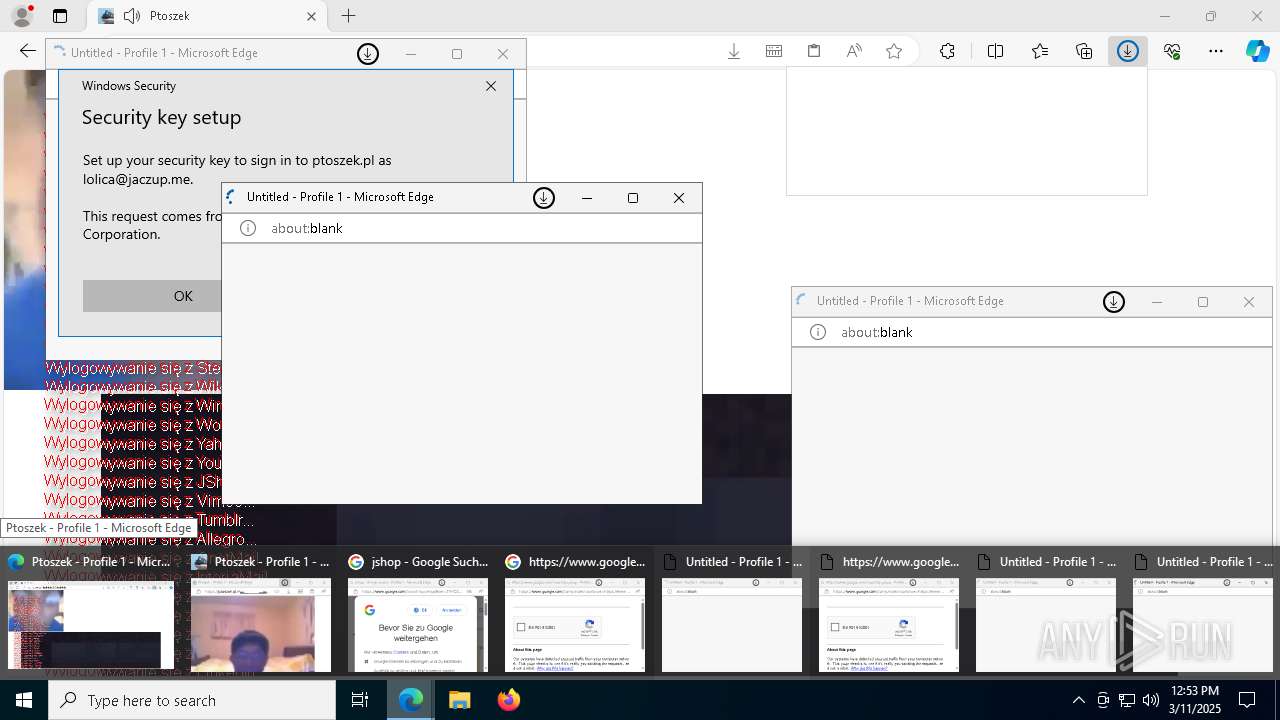Click the clipboard icon in address bar

814,51
